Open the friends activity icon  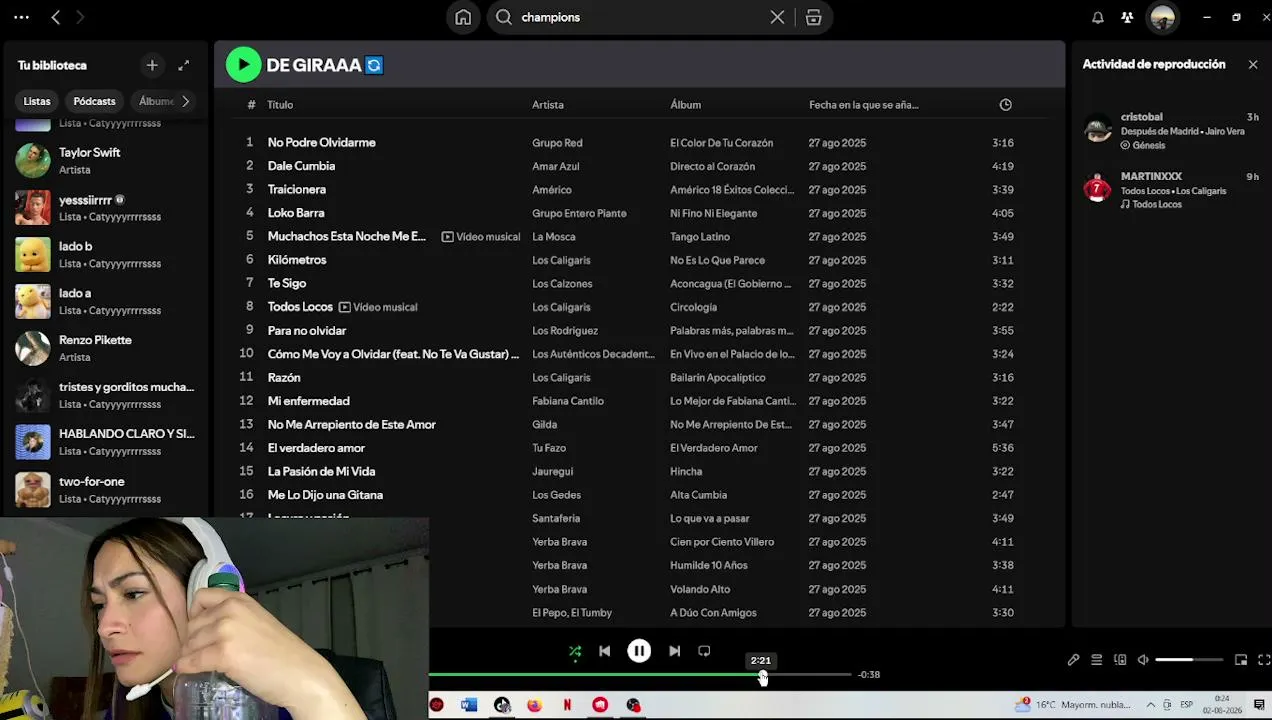1127,17
